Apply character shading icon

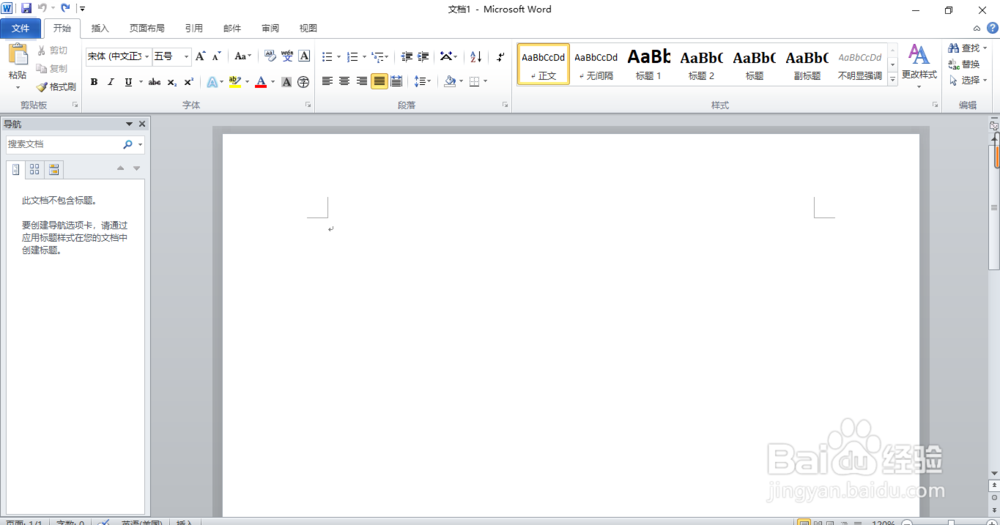pyautogui.click(x=286, y=82)
